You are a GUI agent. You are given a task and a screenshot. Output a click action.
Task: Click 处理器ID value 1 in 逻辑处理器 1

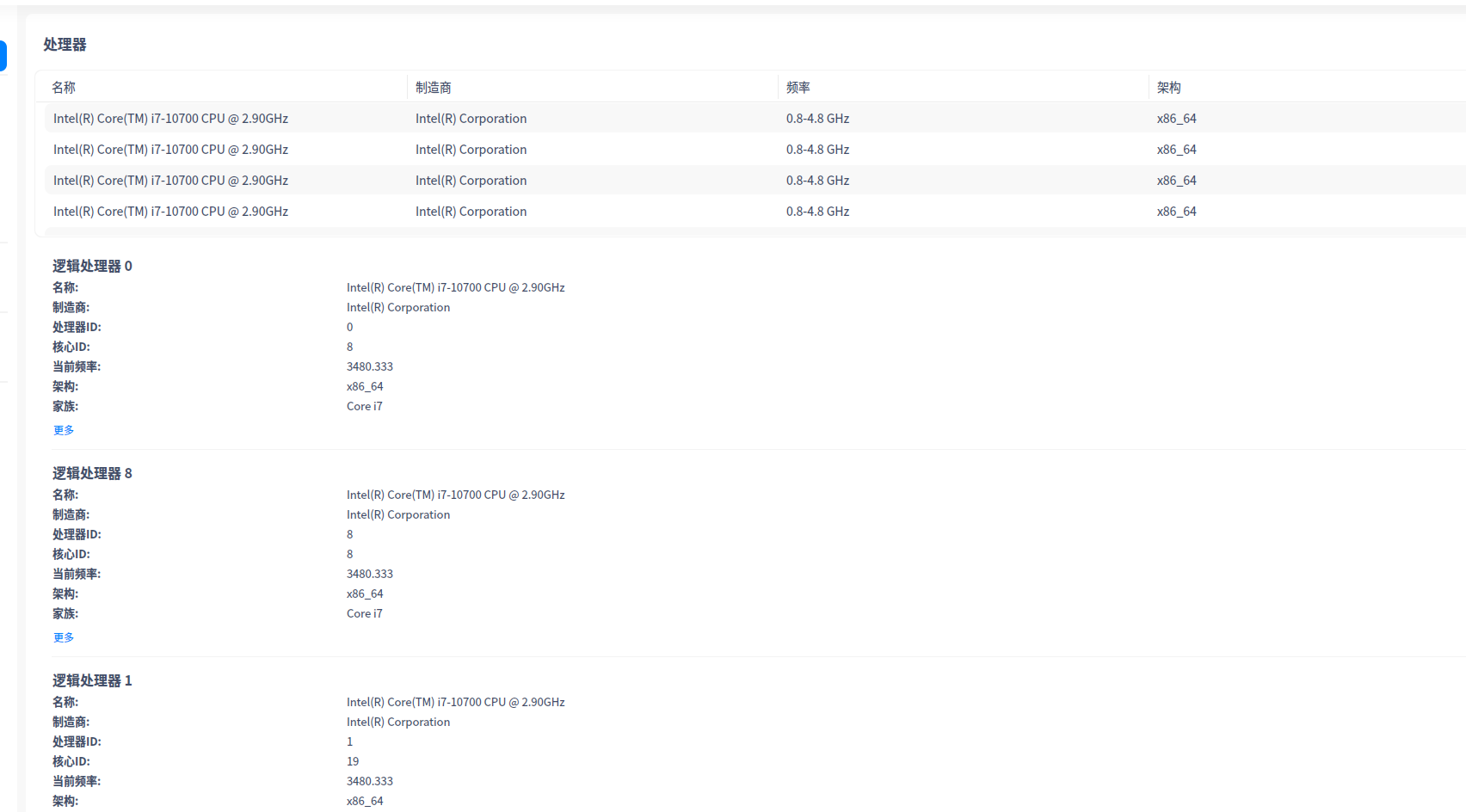350,741
